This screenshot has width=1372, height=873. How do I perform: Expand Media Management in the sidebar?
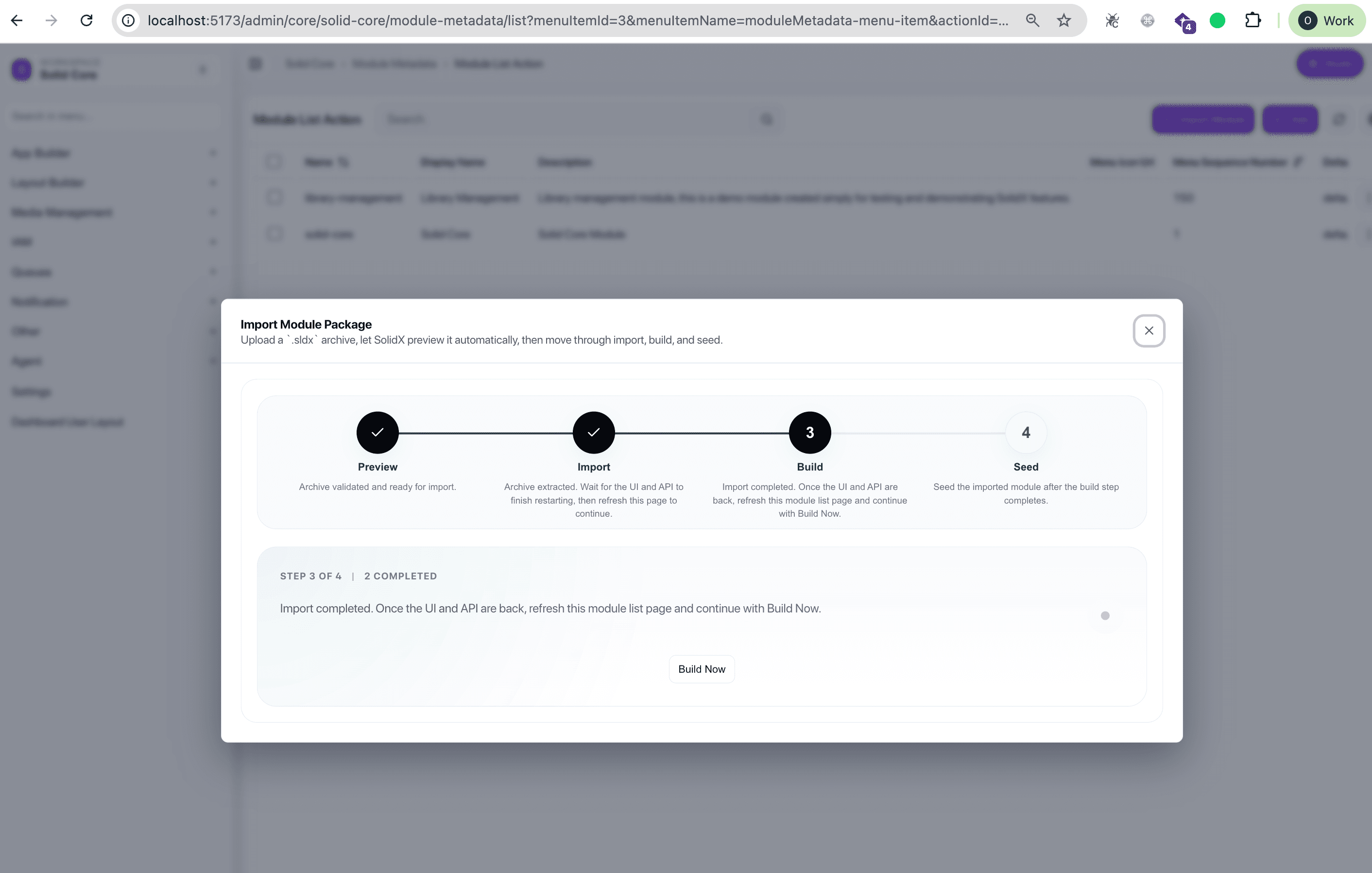point(114,213)
